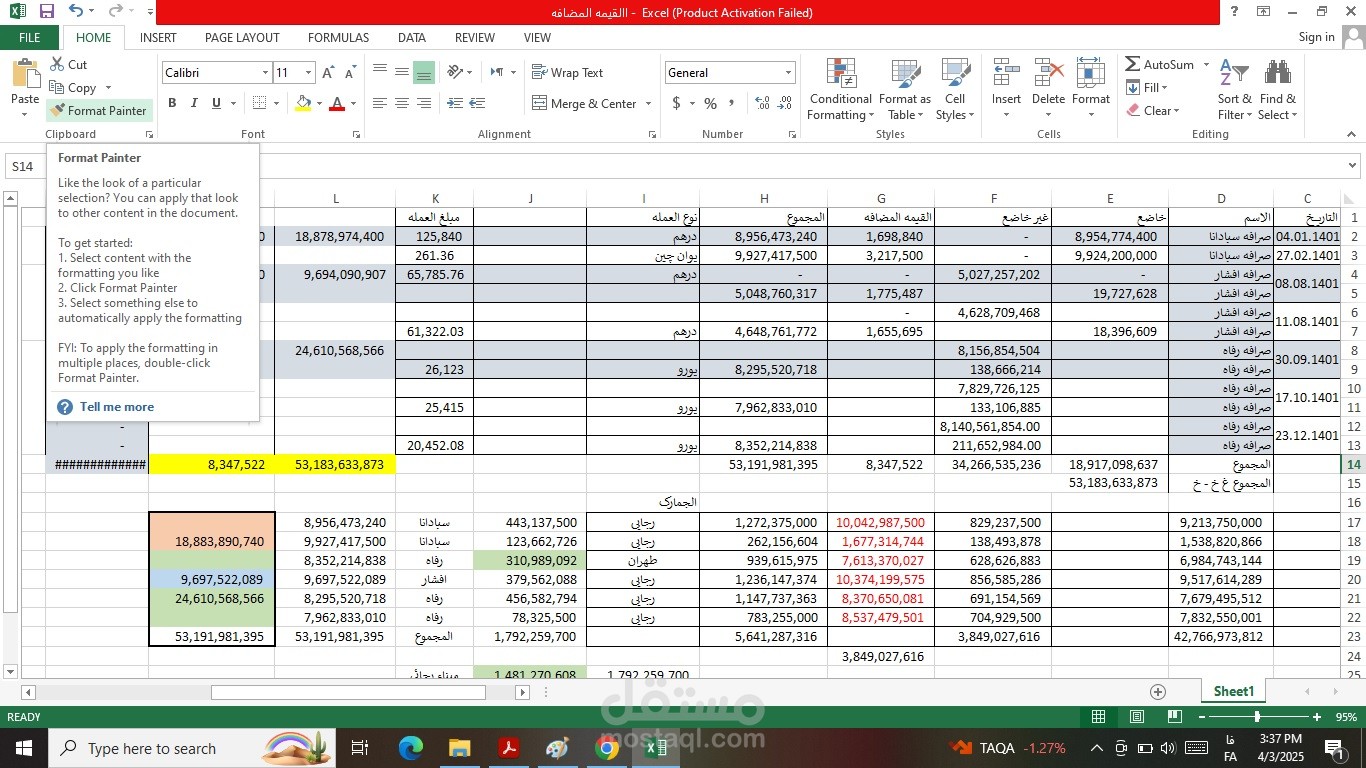
Task: Click the Borders icon
Action: [260, 103]
